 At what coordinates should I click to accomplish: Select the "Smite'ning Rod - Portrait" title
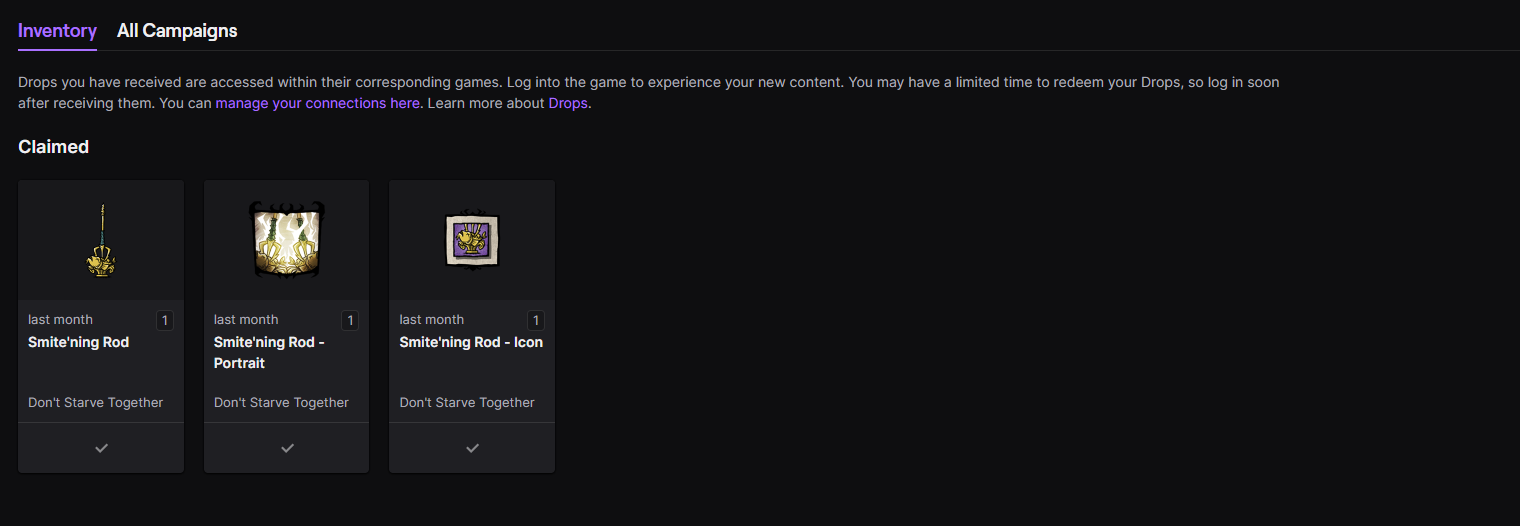pyautogui.click(x=269, y=352)
